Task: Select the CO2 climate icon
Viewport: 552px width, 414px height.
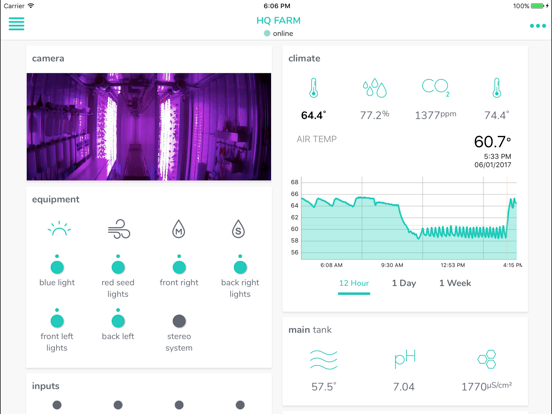Action: click(435, 87)
